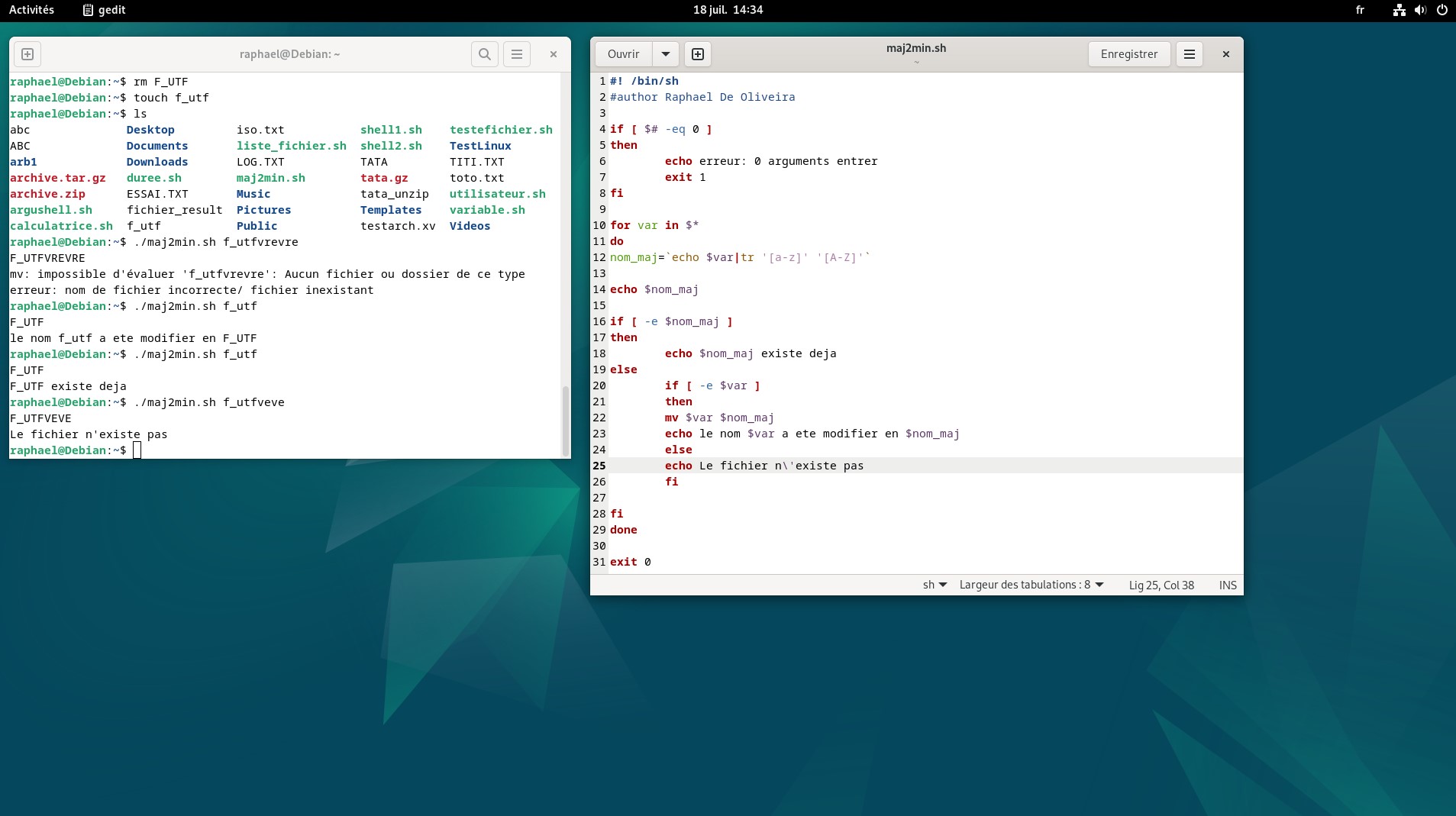Open a new terminal tab
The width and height of the screenshot is (1456, 816).
point(27,54)
